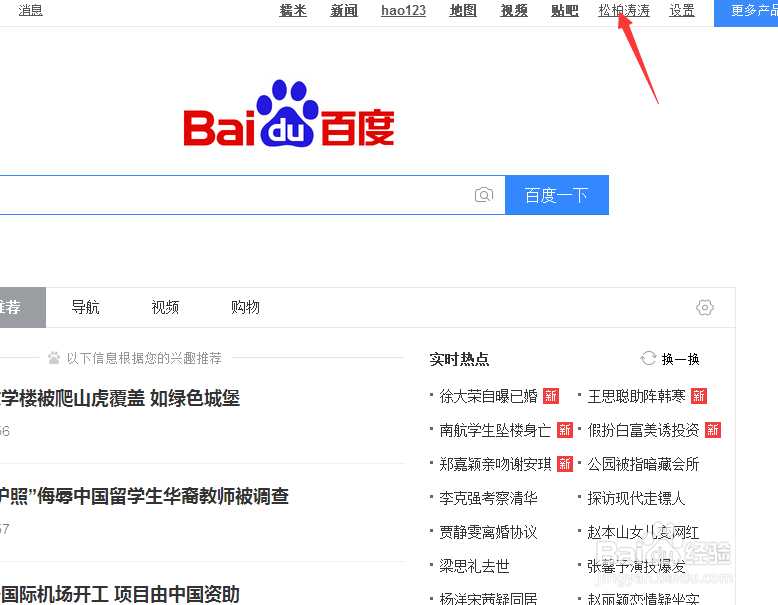Open hot topic 杨洋宋茜疑同居
This screenshot has width=778, height=605.
coord(488,599)
